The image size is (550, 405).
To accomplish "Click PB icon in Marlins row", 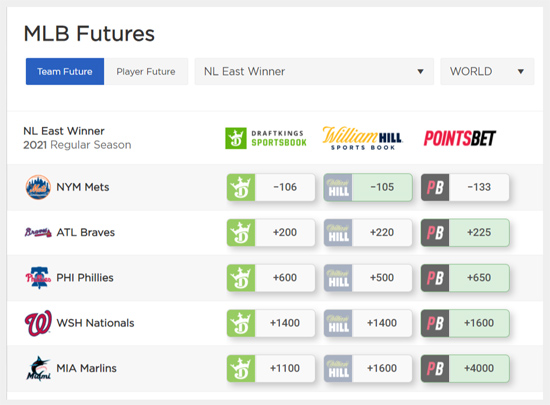I will pyautogui.click(x=435, y=369).
